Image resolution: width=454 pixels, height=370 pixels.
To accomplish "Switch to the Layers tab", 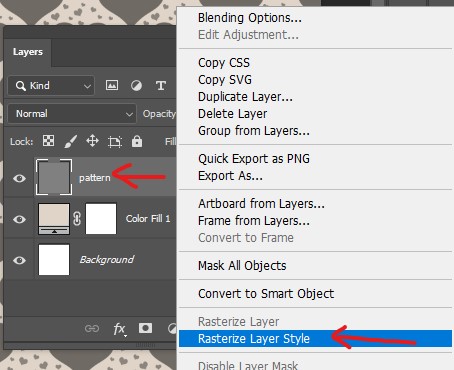I will [x=28, y=52].
